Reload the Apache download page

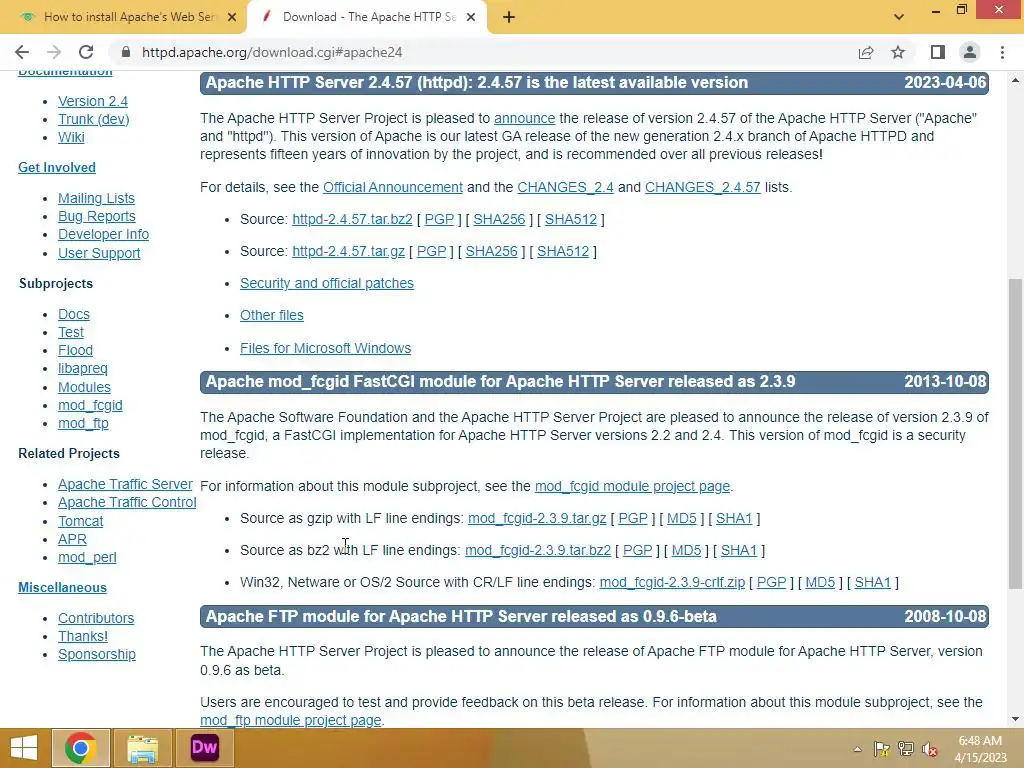pos(86,52)
